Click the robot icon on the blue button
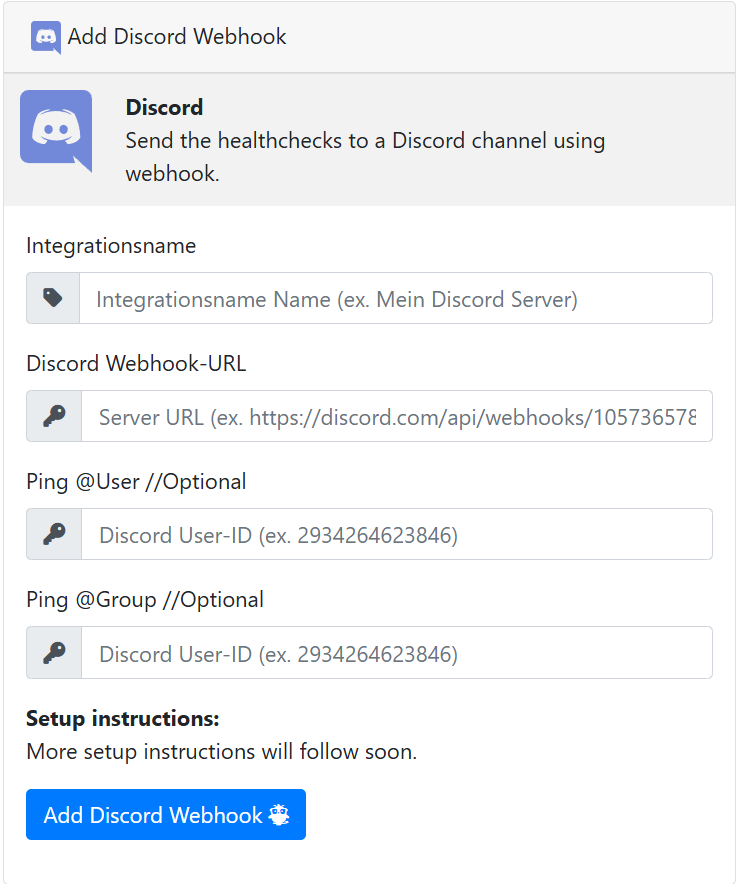This screenshot has width=737, height=884. click(x=279, y=815)
